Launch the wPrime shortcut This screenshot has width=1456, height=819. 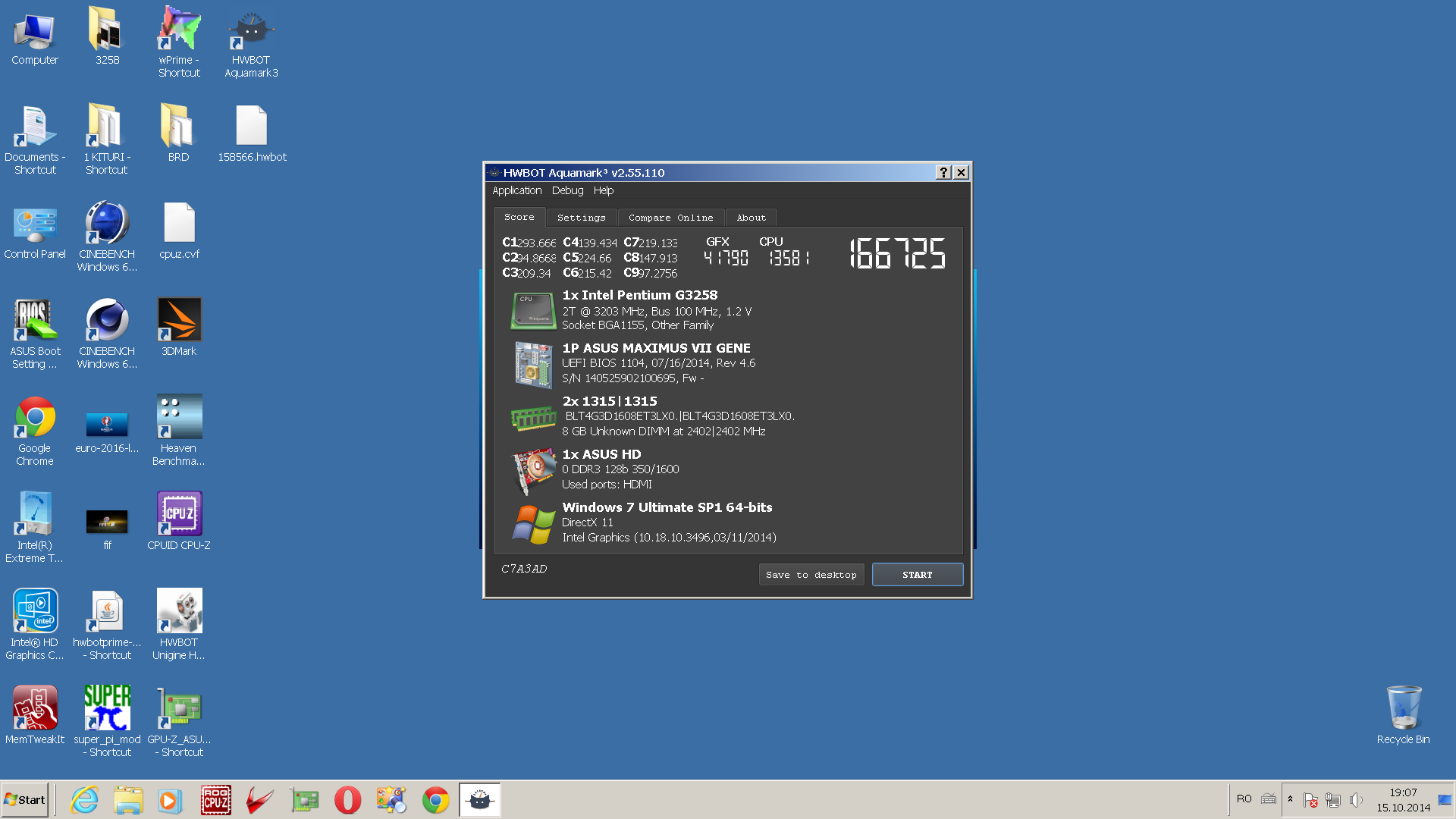tap(179, 42)
